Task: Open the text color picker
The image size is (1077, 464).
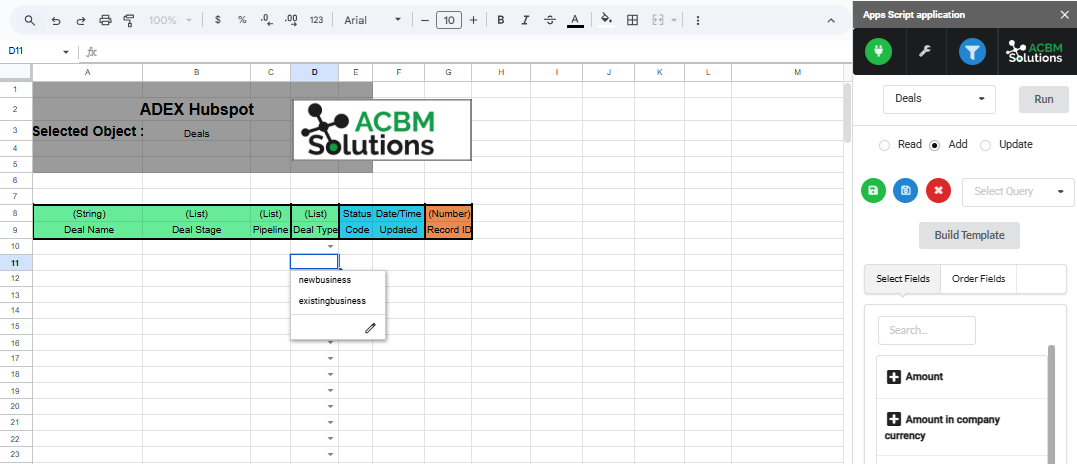Action: pos(575,21)
